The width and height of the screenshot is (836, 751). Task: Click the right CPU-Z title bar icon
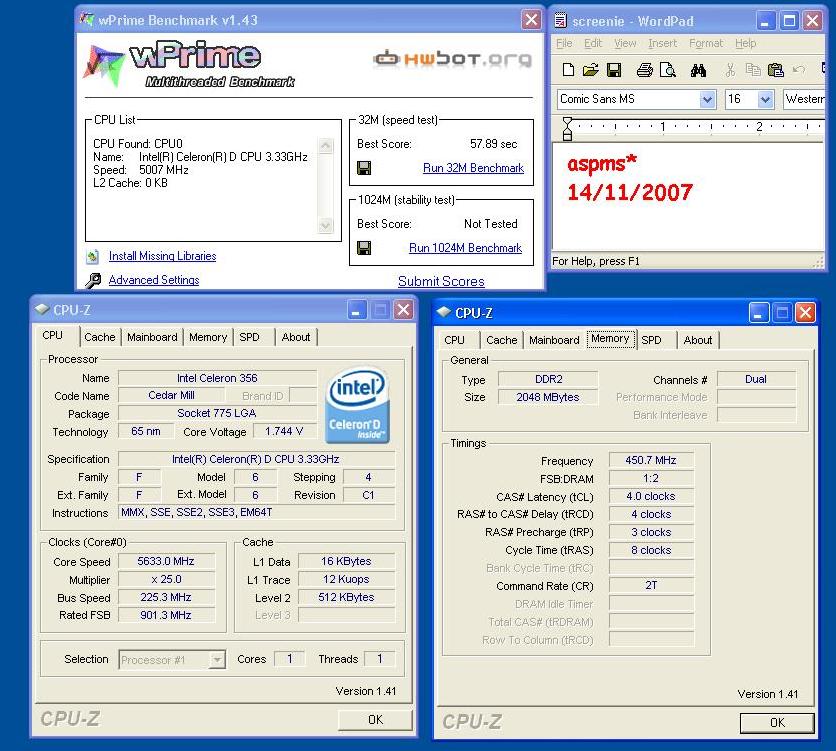click(x=444, y=312)
